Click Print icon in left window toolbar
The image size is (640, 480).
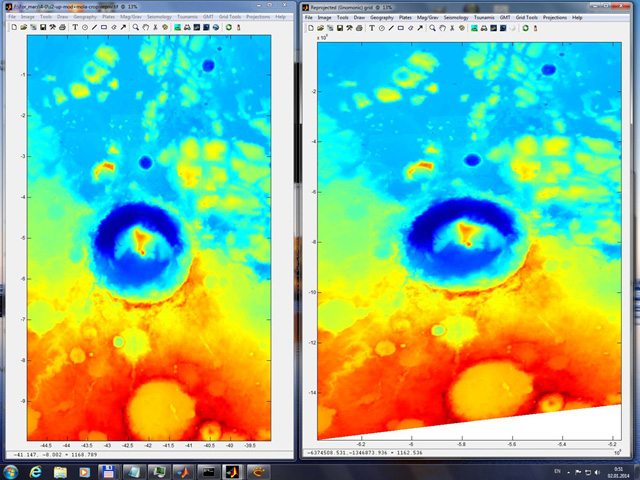tap(62, 27)
